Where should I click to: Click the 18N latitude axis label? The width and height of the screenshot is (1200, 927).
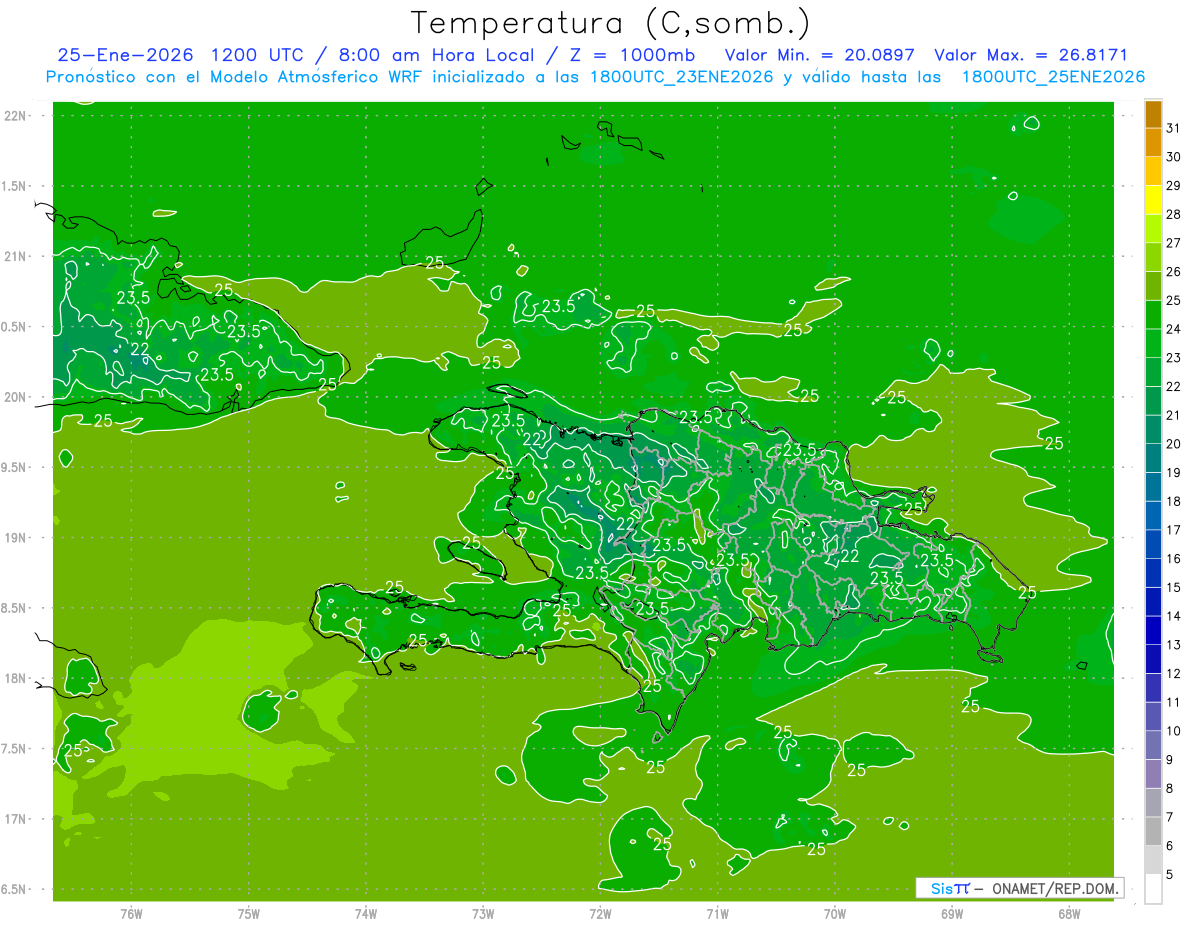coord(16,679)
